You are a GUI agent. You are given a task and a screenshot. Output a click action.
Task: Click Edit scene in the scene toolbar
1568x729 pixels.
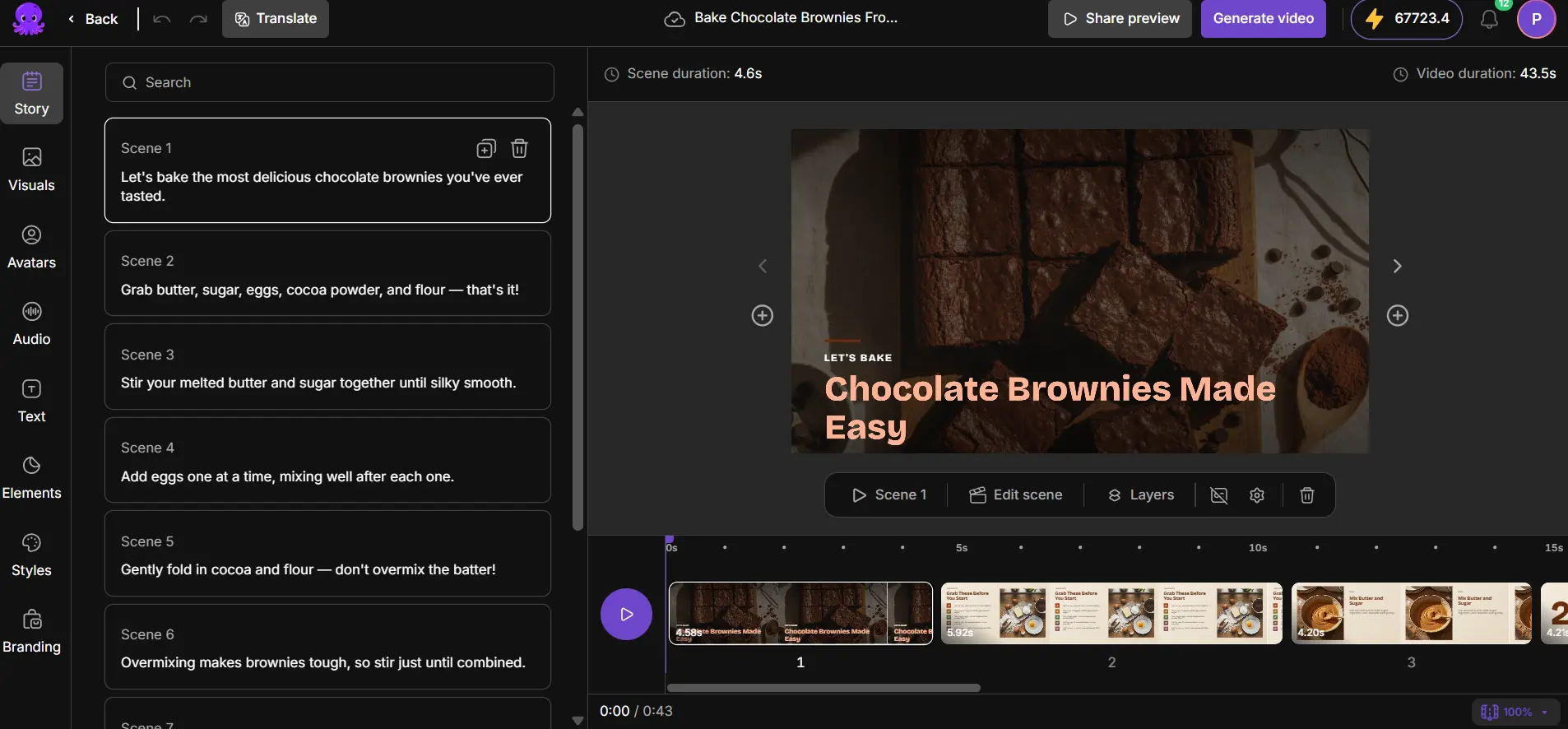coord(1016,495)
